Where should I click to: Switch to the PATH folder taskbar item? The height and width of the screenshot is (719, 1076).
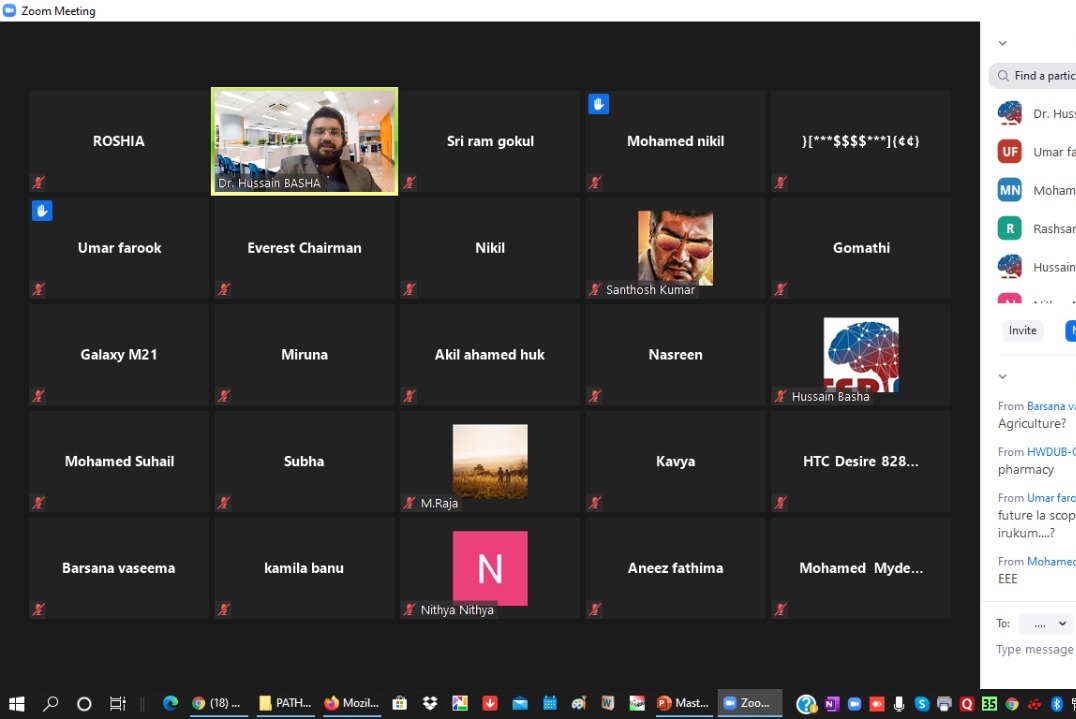click(284, 703)
